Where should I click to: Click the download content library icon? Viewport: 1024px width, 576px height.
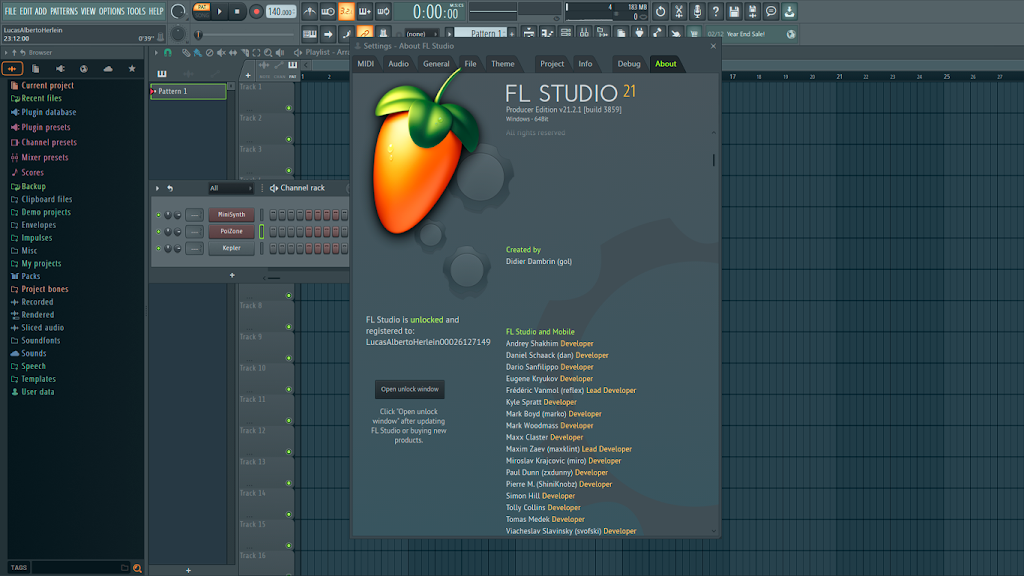click(789, 11)
